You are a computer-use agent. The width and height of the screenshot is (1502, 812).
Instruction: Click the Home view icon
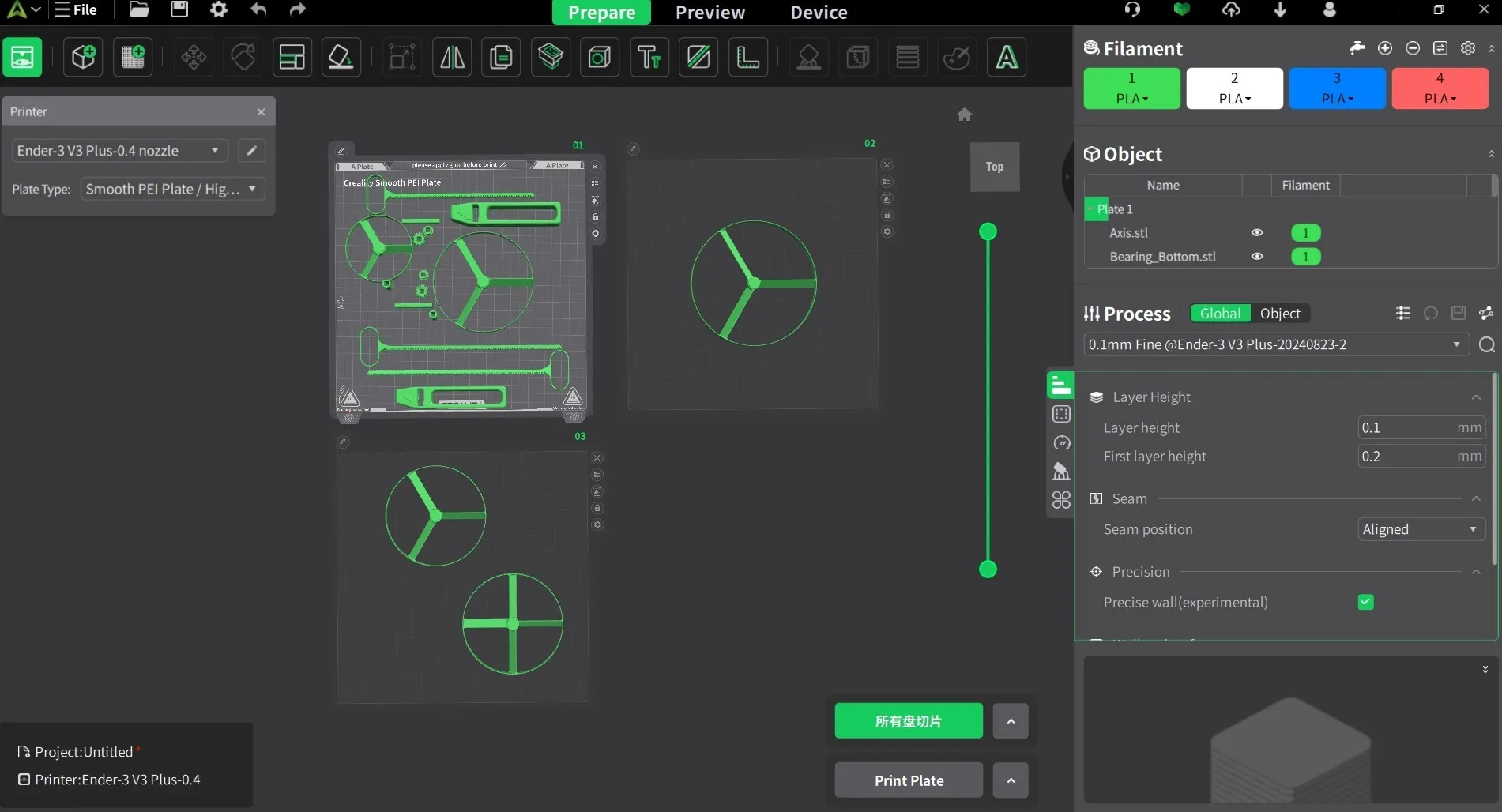coord(964,115)
